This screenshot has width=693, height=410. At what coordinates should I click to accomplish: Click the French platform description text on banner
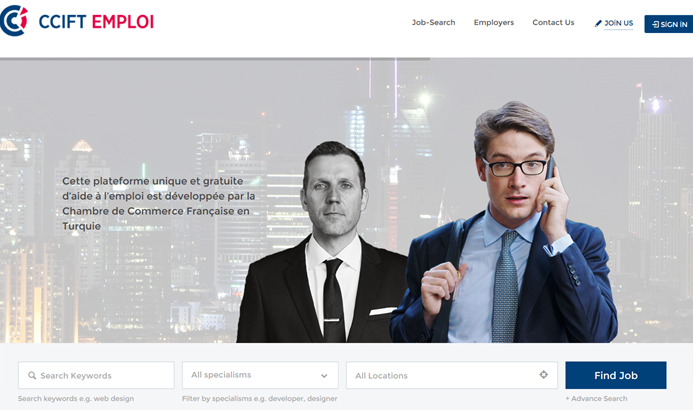pos(159,203)
